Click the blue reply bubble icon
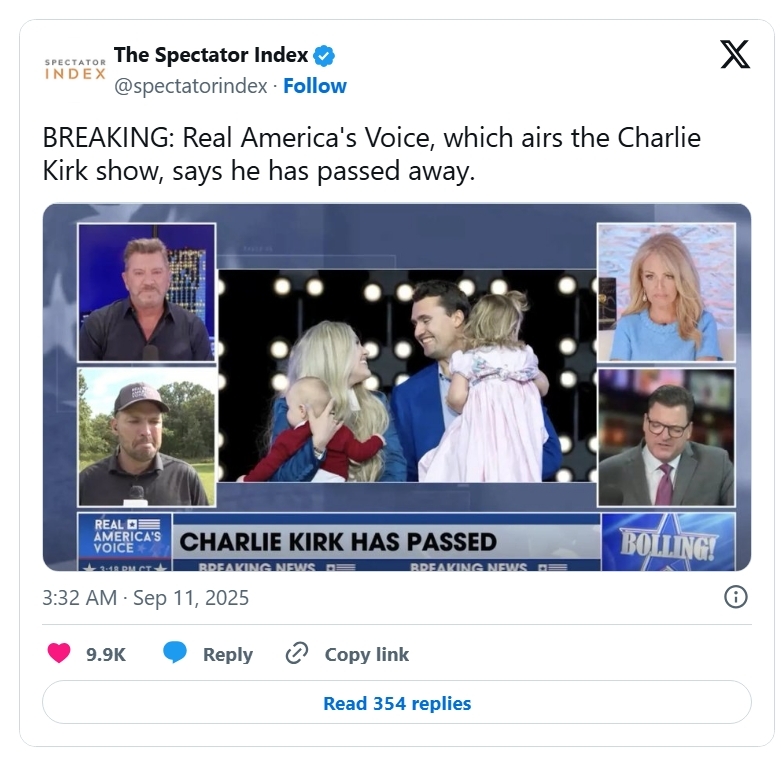 [175, 653]
